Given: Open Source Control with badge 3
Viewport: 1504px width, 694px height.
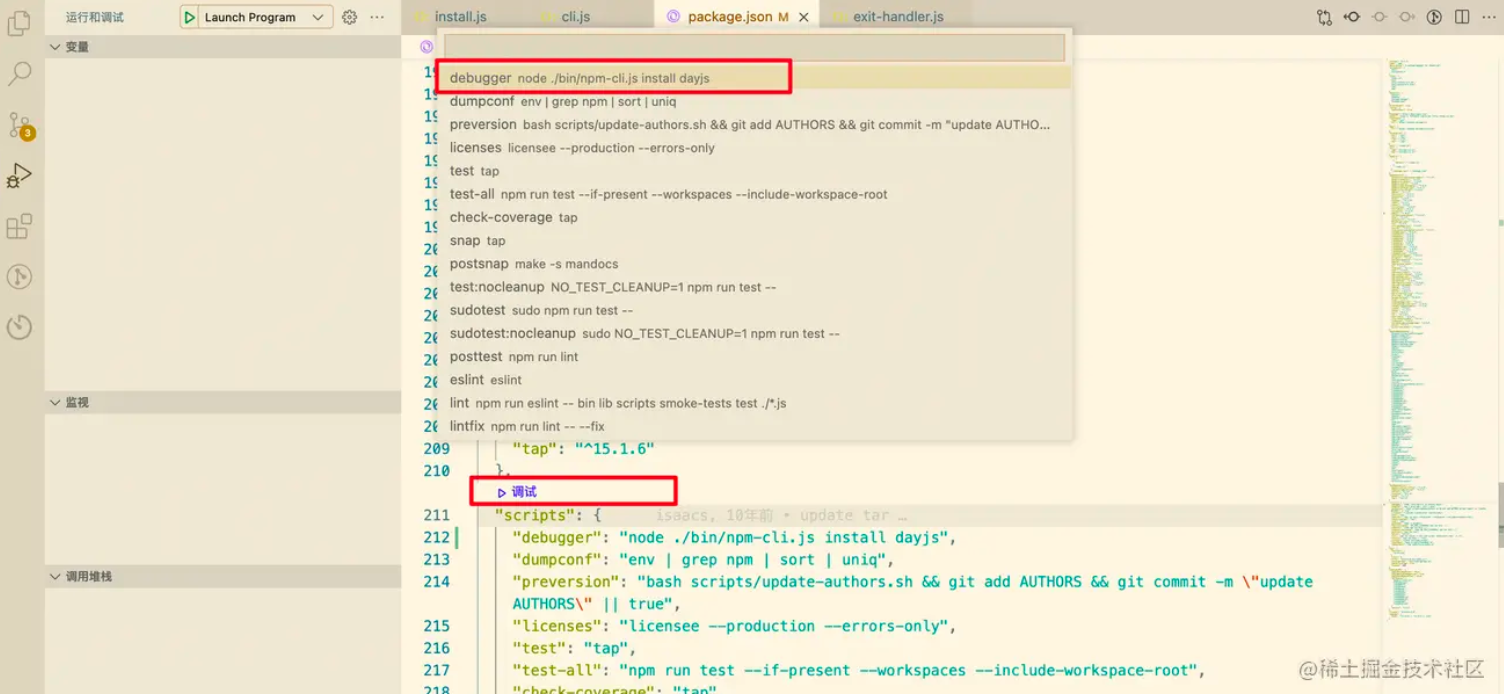Looking at the screenshot, I should tap(19, 125).
